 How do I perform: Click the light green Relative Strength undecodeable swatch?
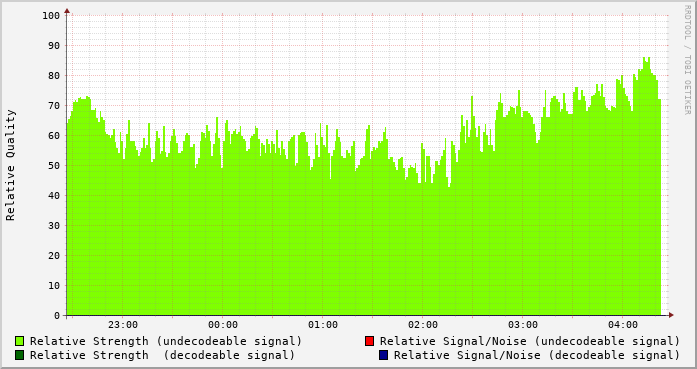click(20, 341)
